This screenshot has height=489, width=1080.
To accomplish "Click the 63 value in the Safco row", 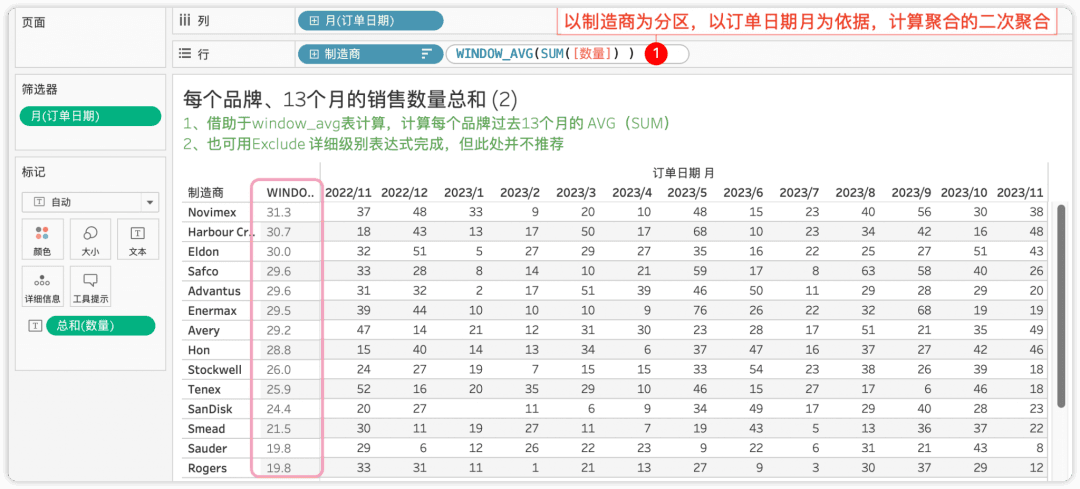I will tap(868, 271).
